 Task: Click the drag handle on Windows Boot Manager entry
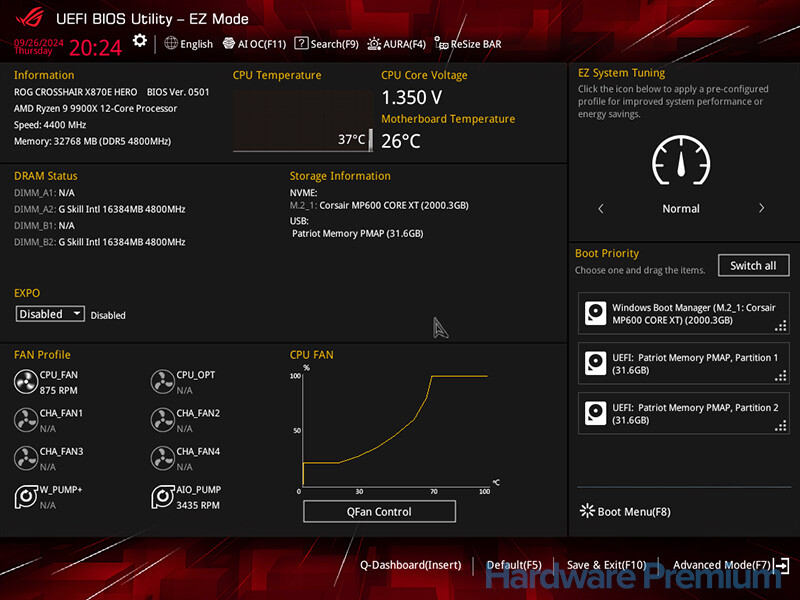781,326
